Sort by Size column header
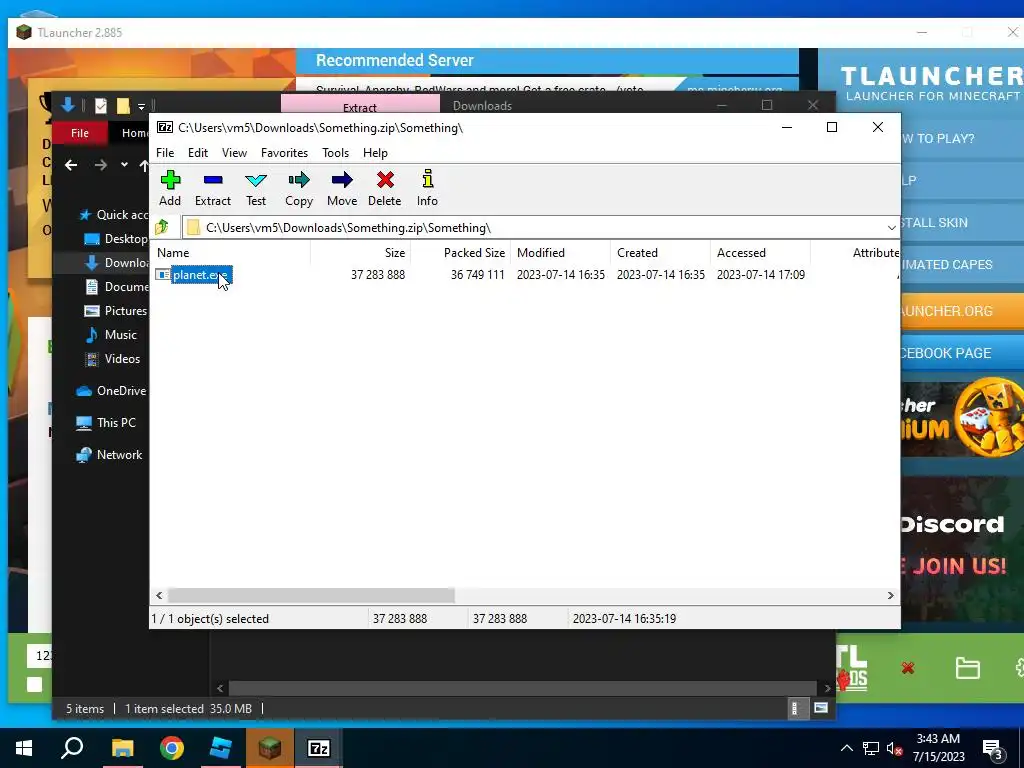The width and height of the screenshot is (1024, 768). click(360, 253)
